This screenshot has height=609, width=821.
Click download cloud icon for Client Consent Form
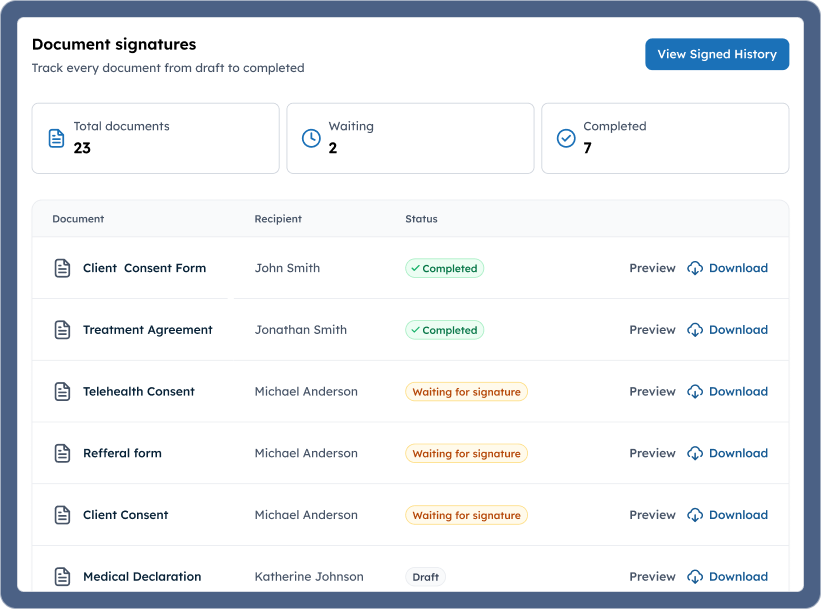tap(695, 268)
